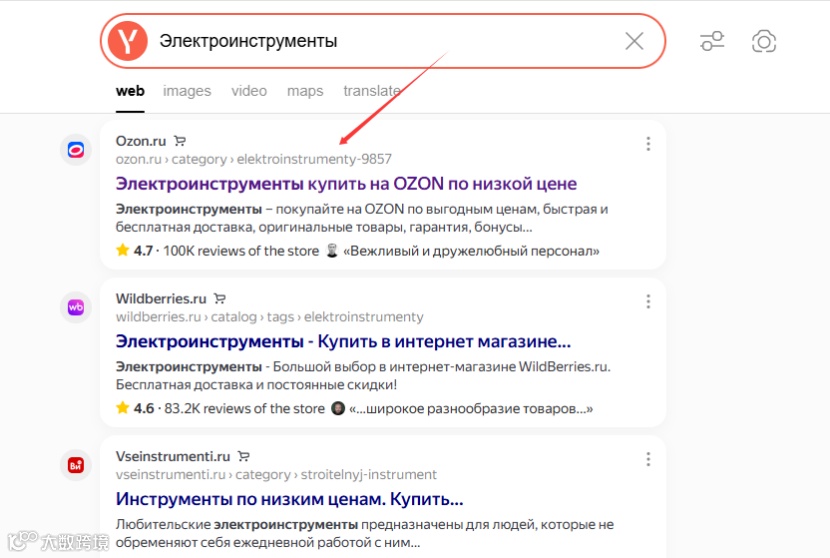Open image search camera icon

pos(763,41)
